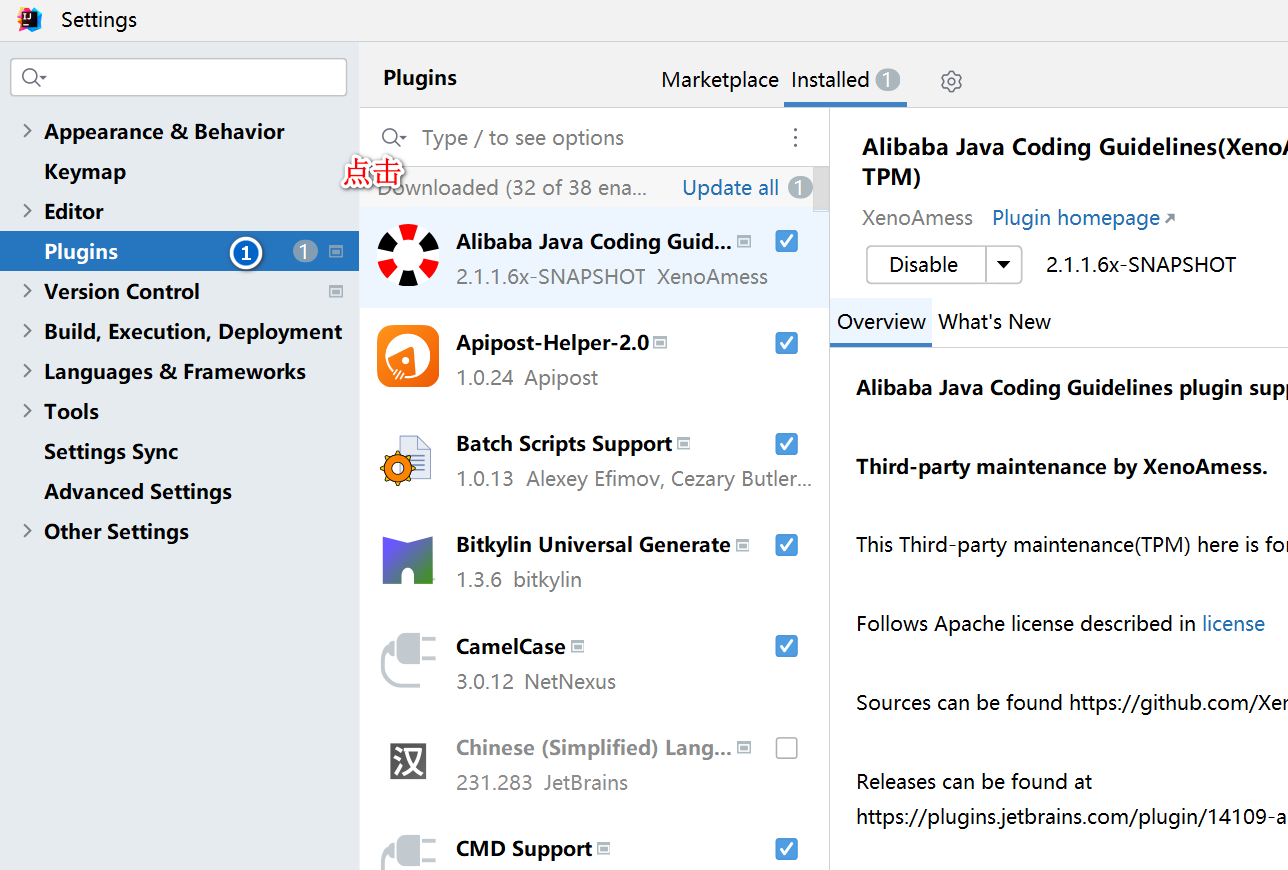The height and width of the screenshot is (870, 1288).
Task: Open the What's New tab
Action: (994, 322)
